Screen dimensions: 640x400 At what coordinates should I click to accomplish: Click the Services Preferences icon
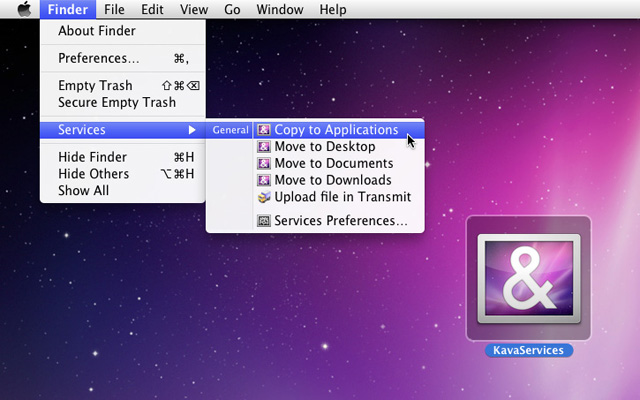tap(264, 221)
